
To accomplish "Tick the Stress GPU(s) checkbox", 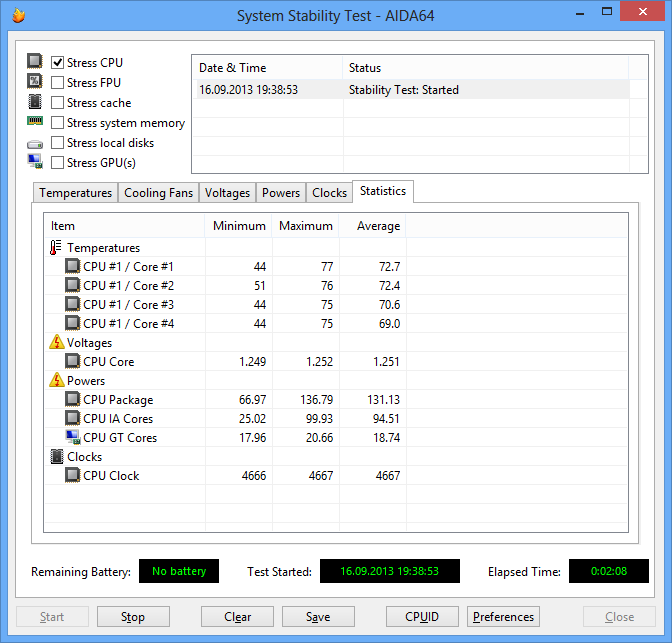I will pos(57,162).
